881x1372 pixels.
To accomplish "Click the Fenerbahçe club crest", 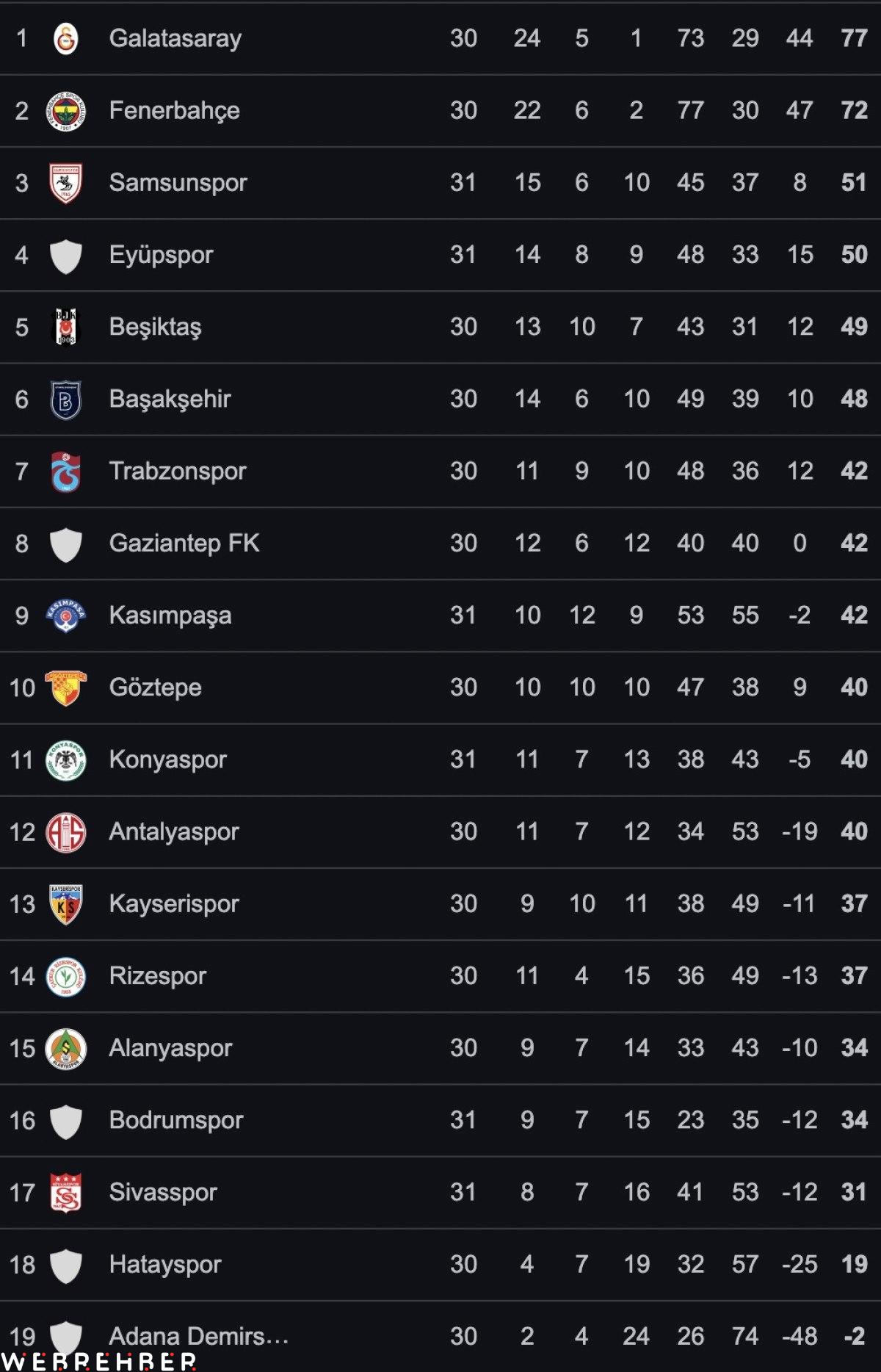I will (66, 111).
